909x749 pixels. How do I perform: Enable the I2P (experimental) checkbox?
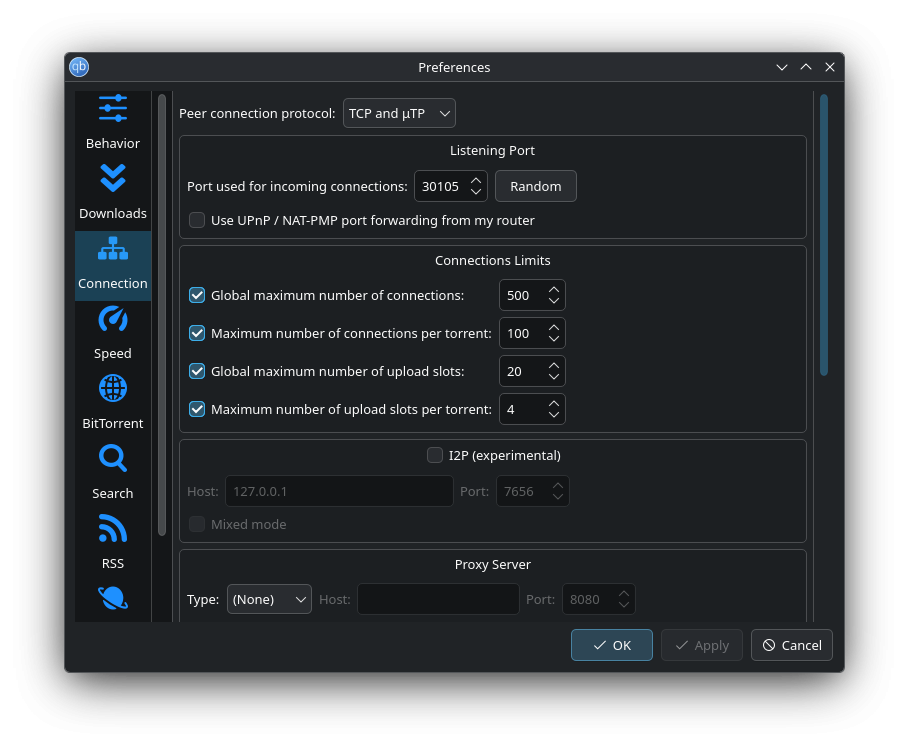(435, 455)
